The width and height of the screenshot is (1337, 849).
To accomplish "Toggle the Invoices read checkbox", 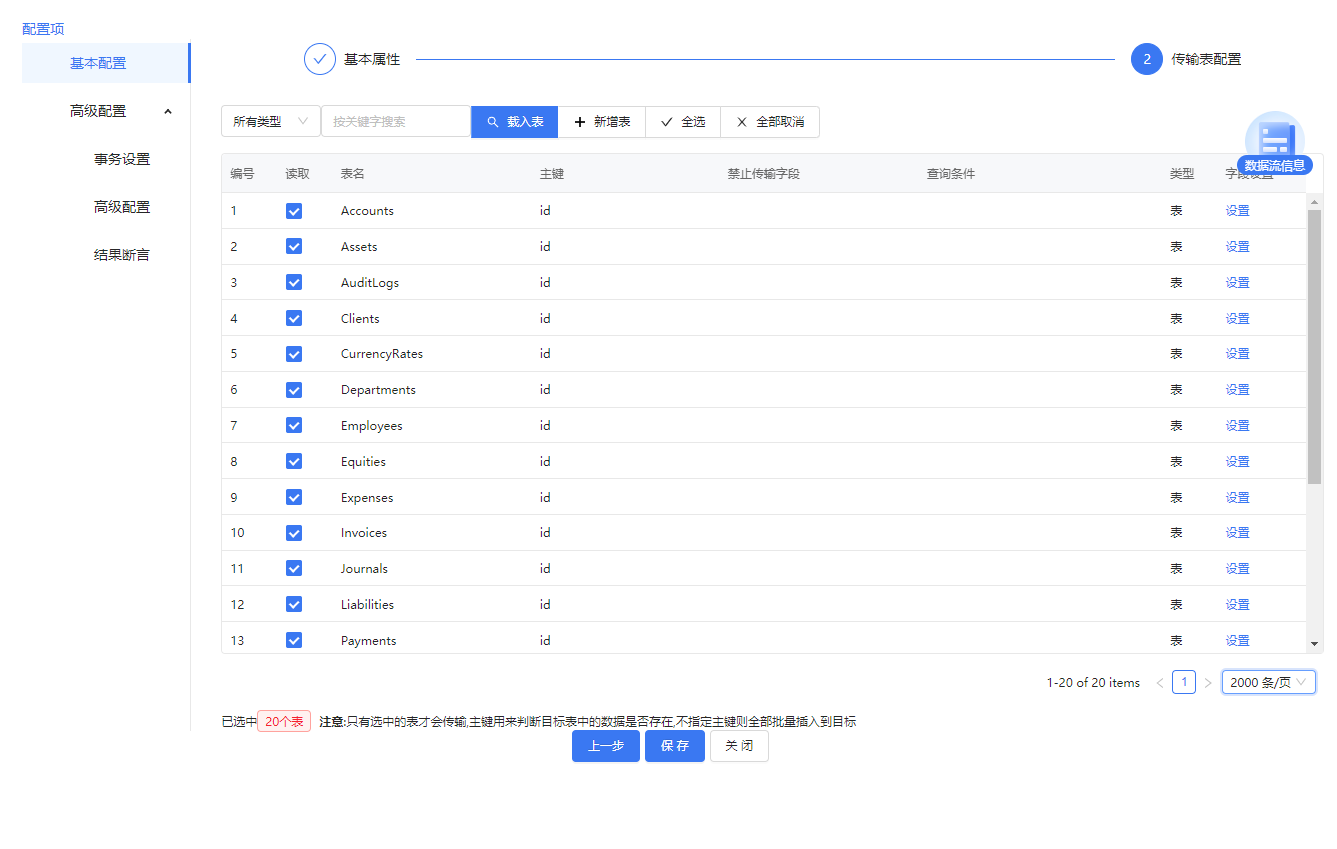I will [x=294, y=533].
